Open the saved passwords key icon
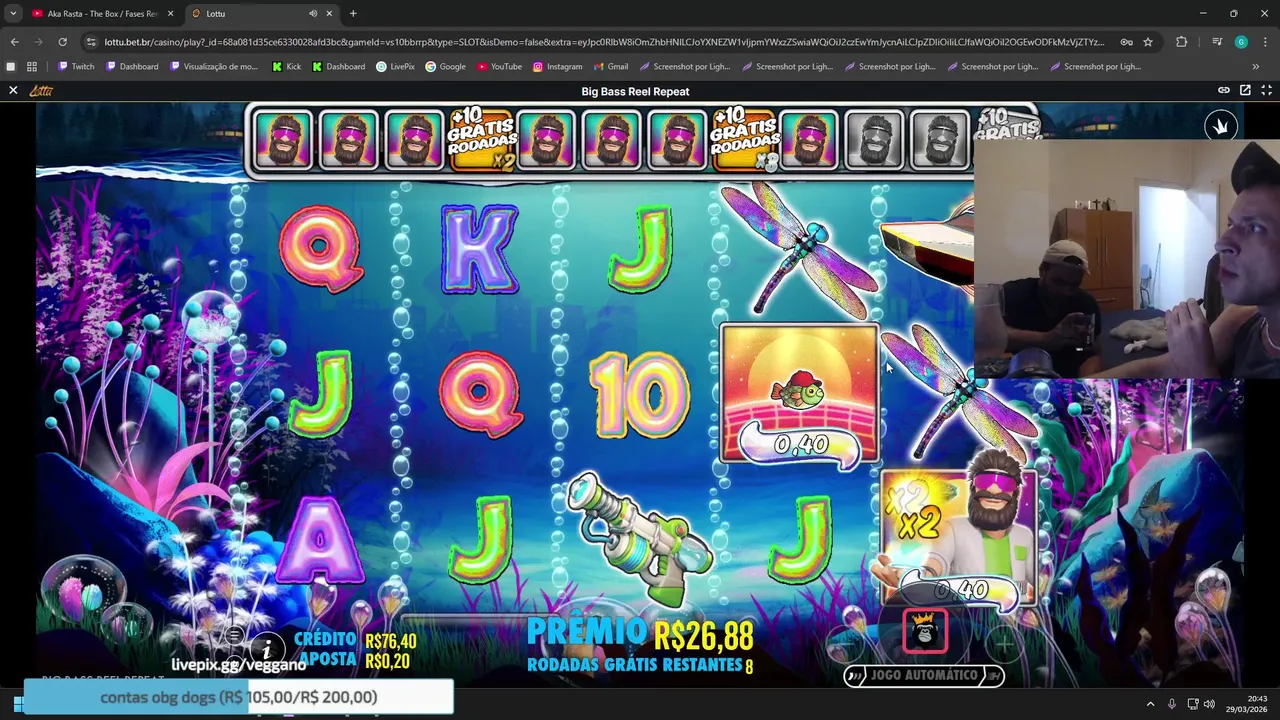The height and width of the screenshot is (720, 1280). (x=1126, y=42)
